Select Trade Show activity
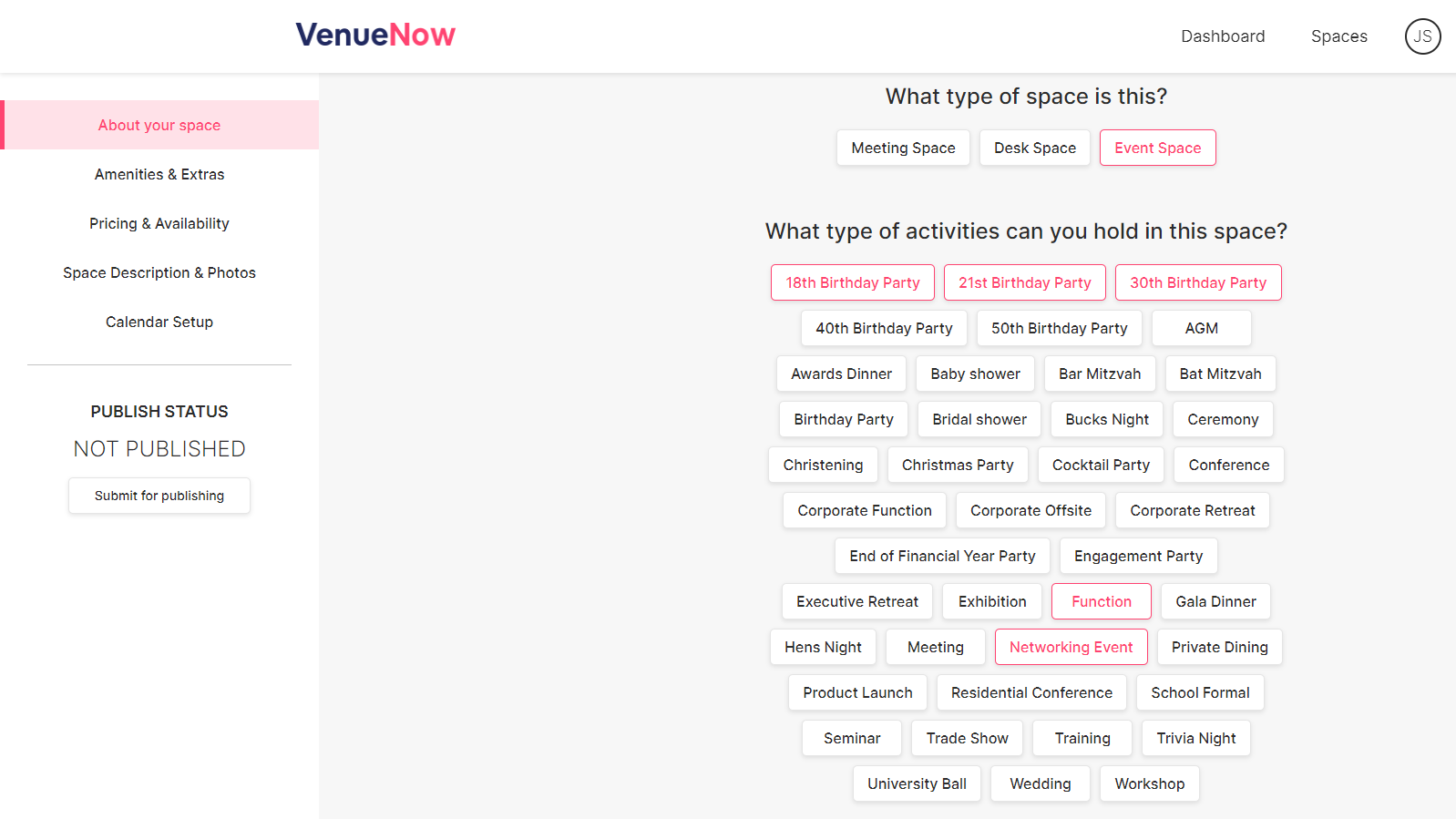Image resolution: width=1456 pixels, height=819 pixels. coord(968,738)
